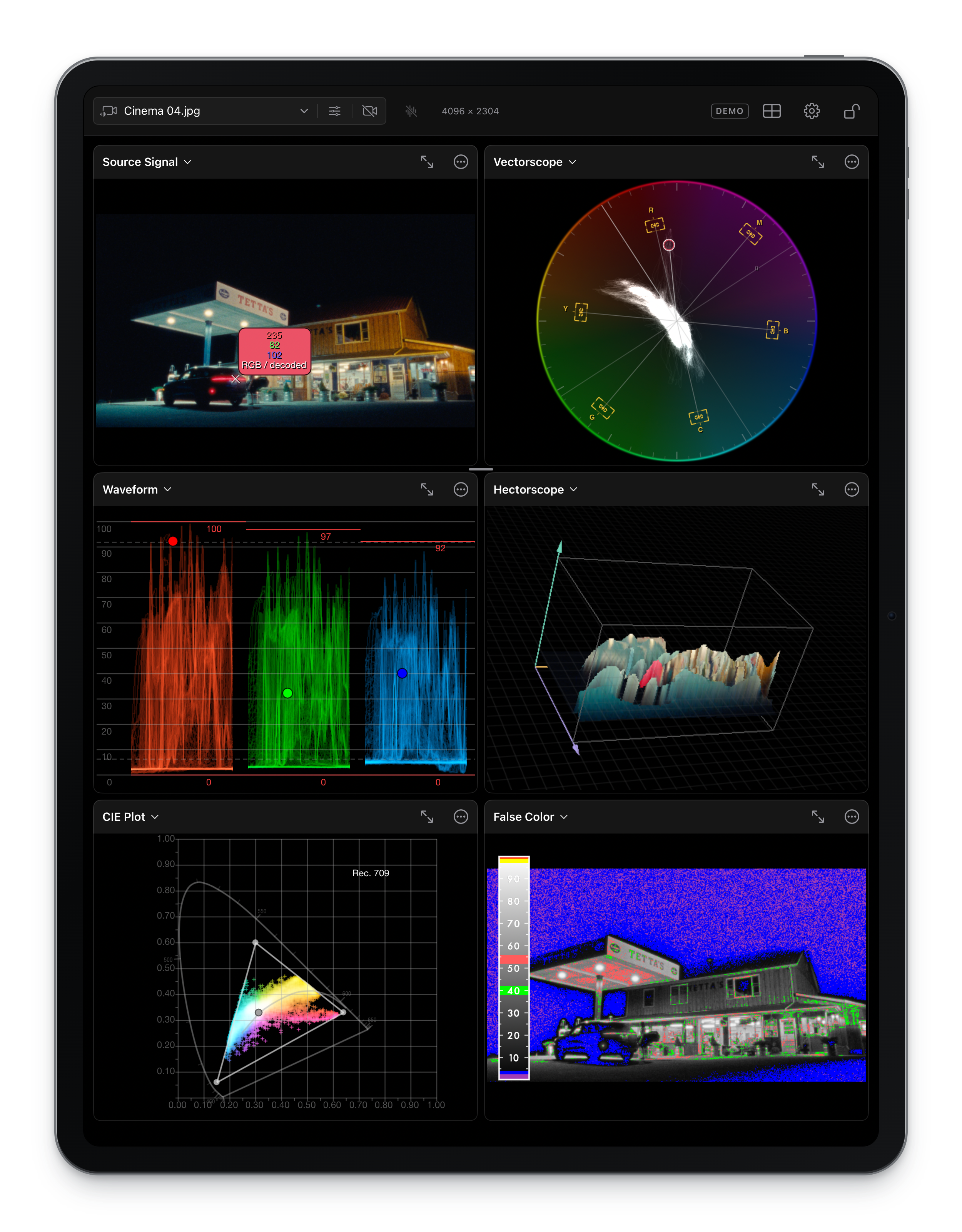Open the panel layout grid icon
This screenshot has width=962, height=1232.
772,111
